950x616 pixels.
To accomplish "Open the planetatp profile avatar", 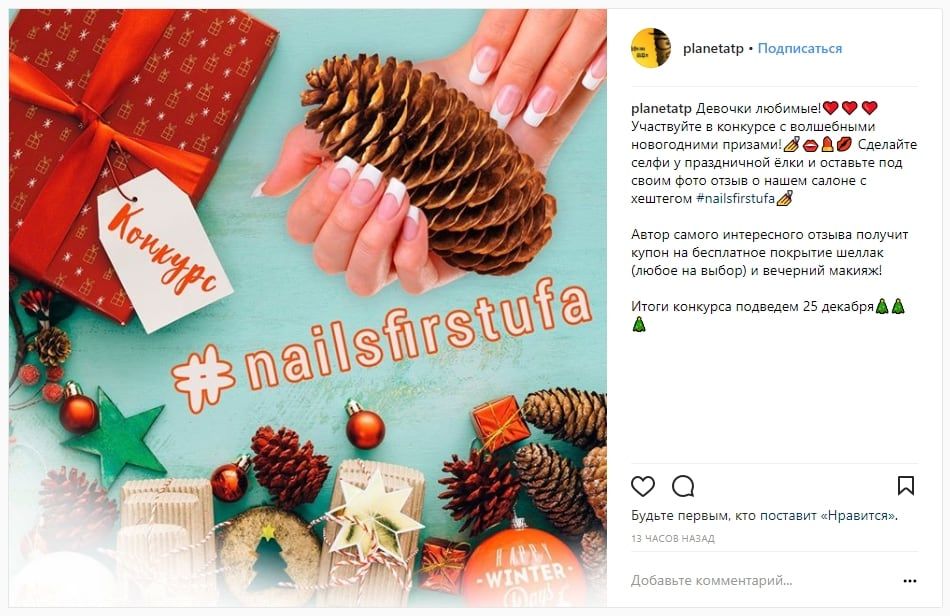I will [x=651, y=48].
